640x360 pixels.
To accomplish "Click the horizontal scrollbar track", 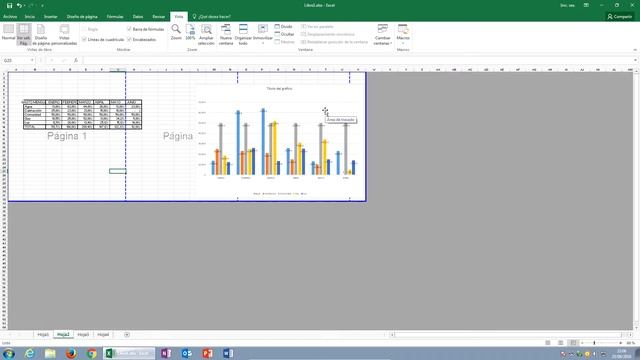I will click(508, 335).
